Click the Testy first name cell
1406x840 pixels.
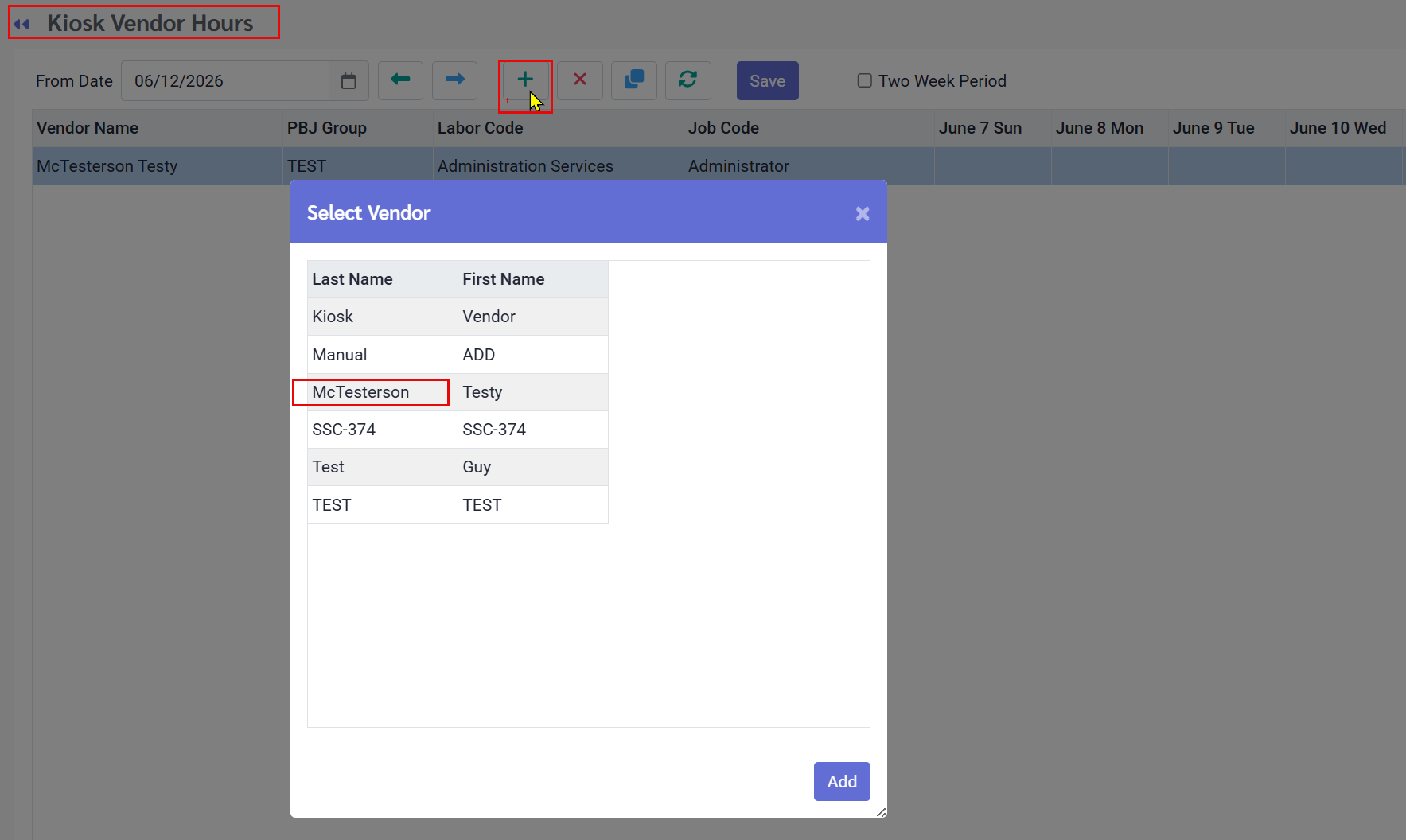[533, 392]
